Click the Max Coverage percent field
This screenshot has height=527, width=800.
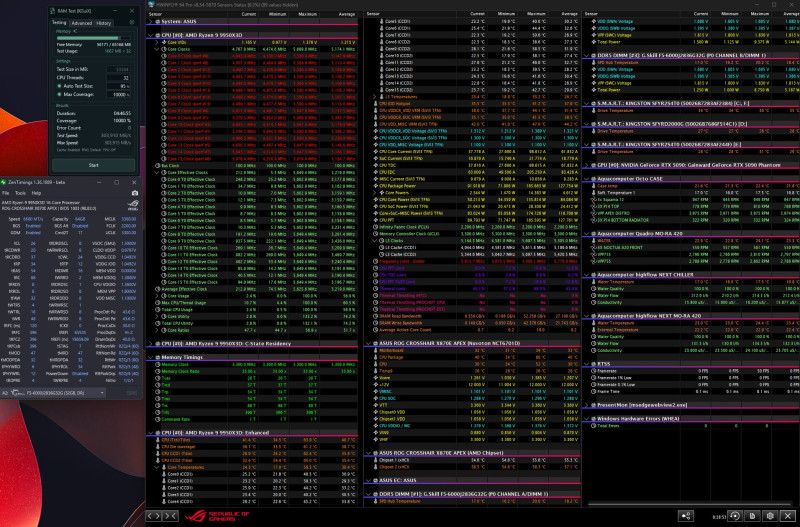coord(118,94)
